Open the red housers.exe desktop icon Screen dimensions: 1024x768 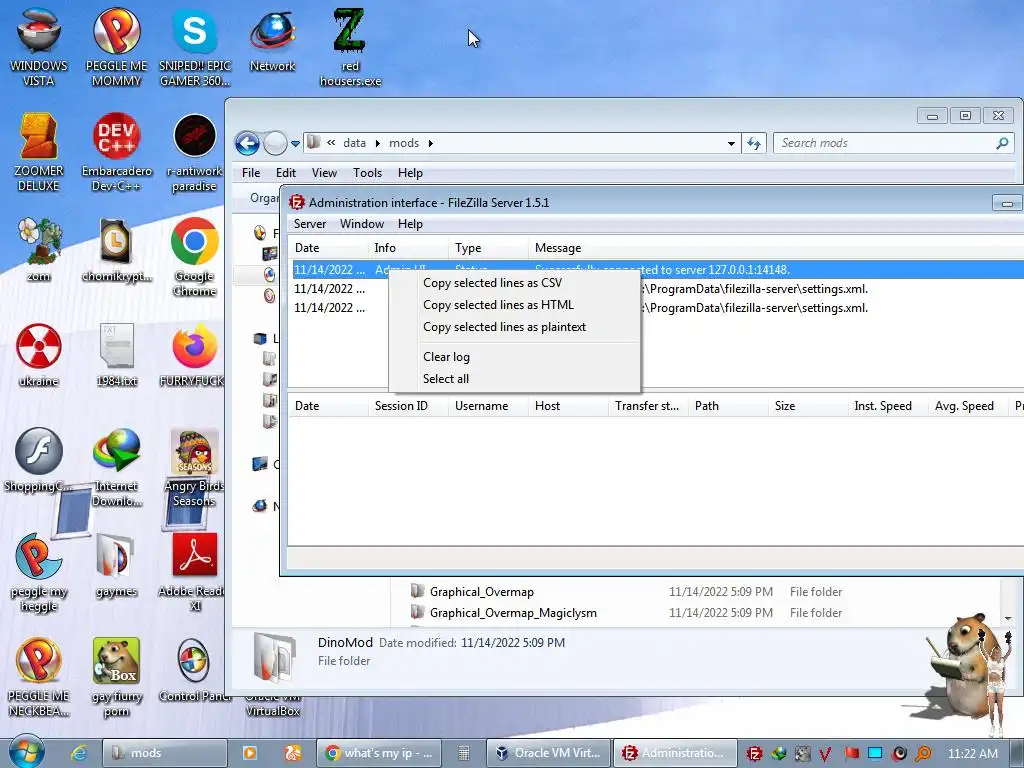tap(350, 46)
